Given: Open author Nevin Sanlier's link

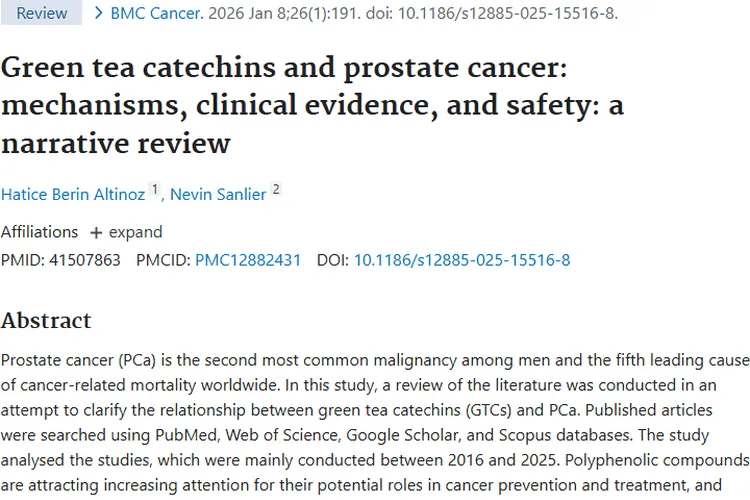Looking at the screenshot, I should tap(218, 194).
